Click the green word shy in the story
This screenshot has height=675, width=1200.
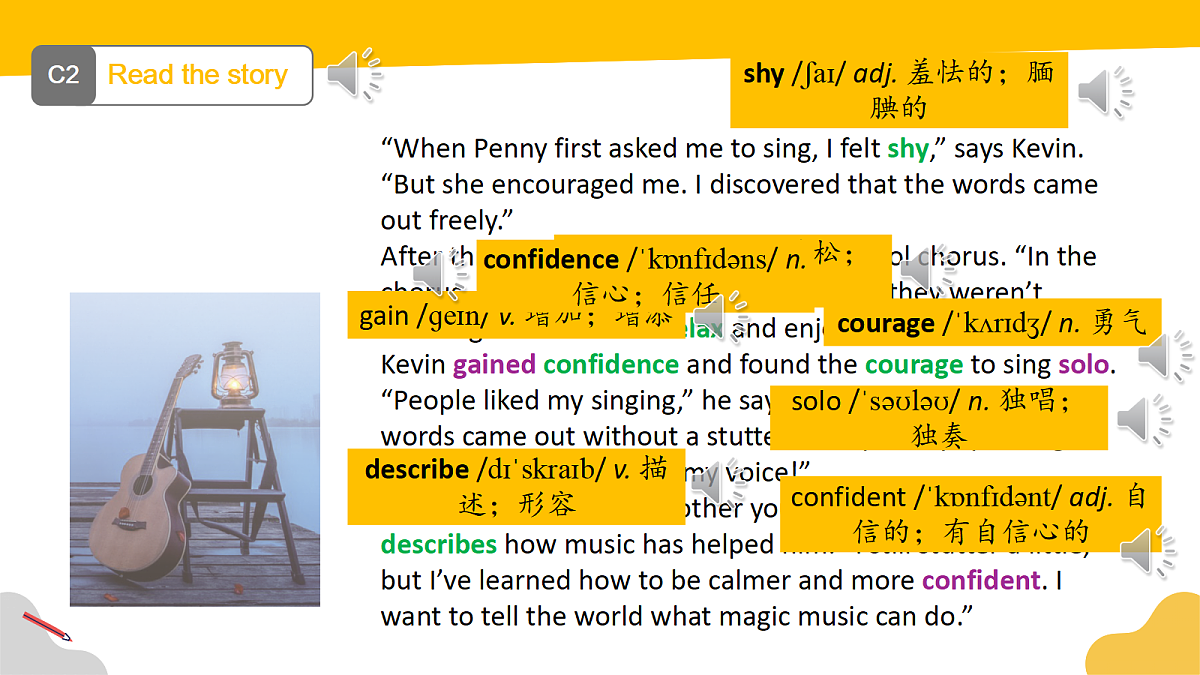tap(908, 149)
